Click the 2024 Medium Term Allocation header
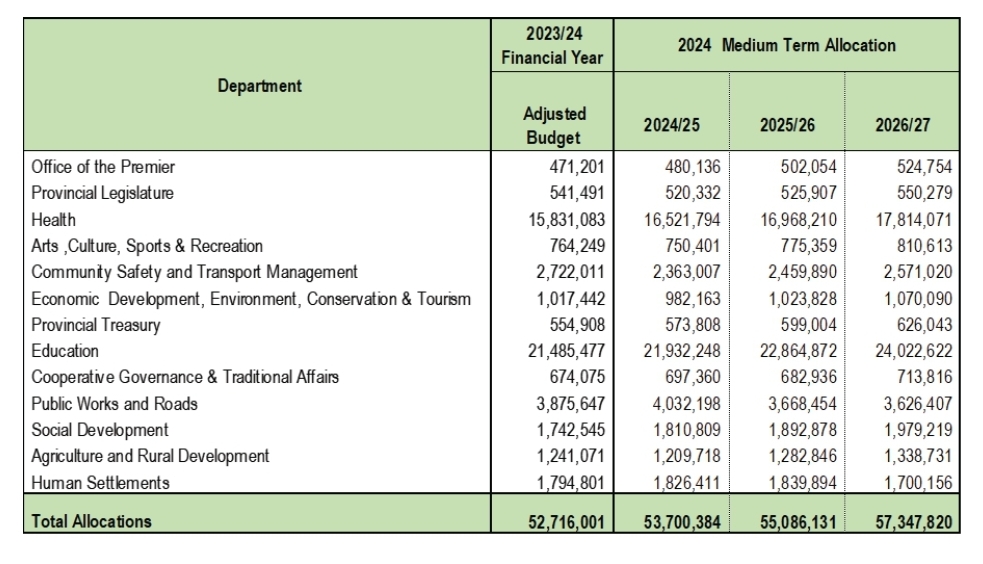This screenshot has width=983, height=564. point(787,46)
